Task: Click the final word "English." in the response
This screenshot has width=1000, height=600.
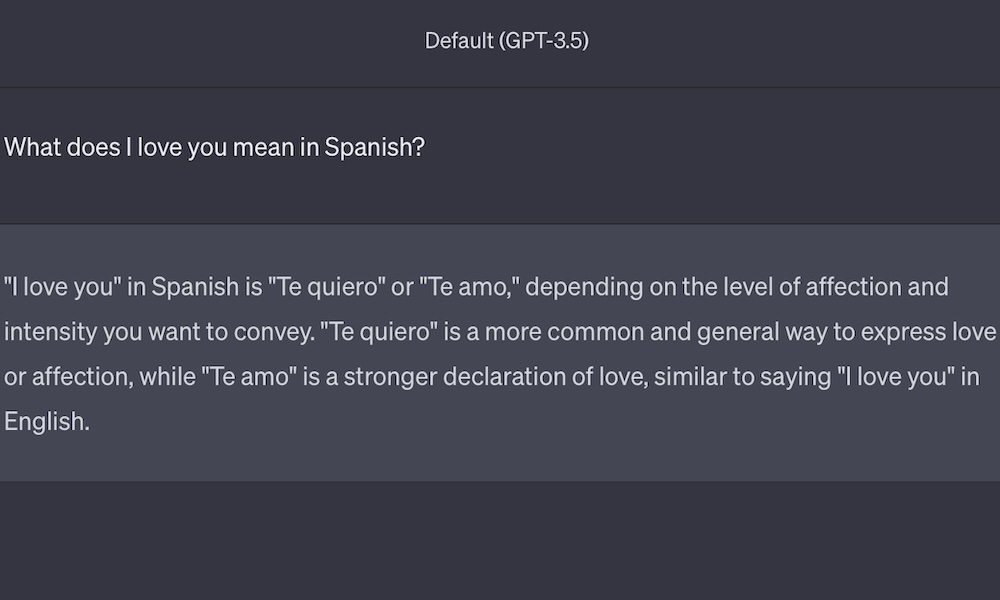Action: coord(47,421)
